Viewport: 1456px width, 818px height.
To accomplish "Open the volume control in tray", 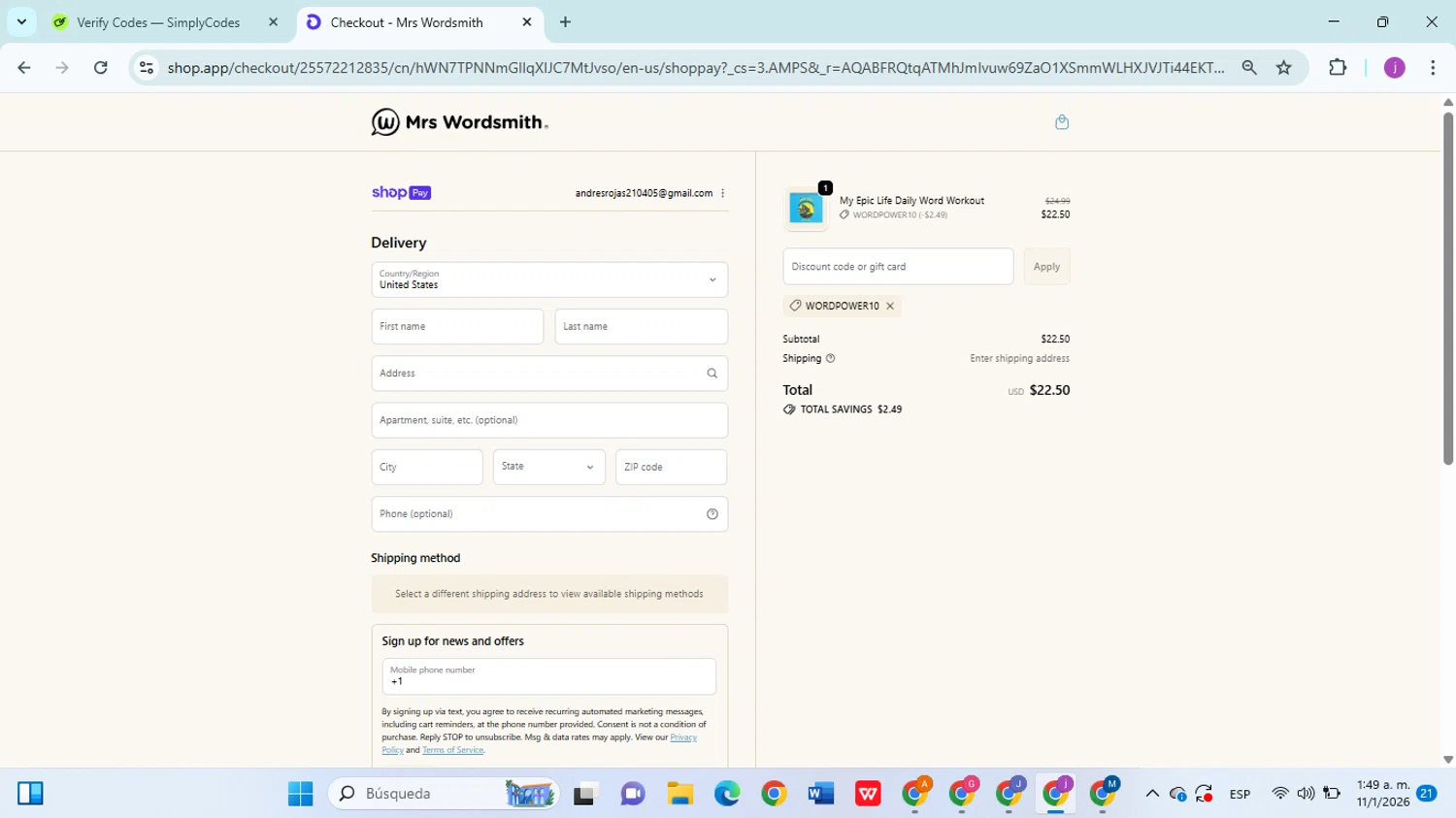I will [1306, 794].
